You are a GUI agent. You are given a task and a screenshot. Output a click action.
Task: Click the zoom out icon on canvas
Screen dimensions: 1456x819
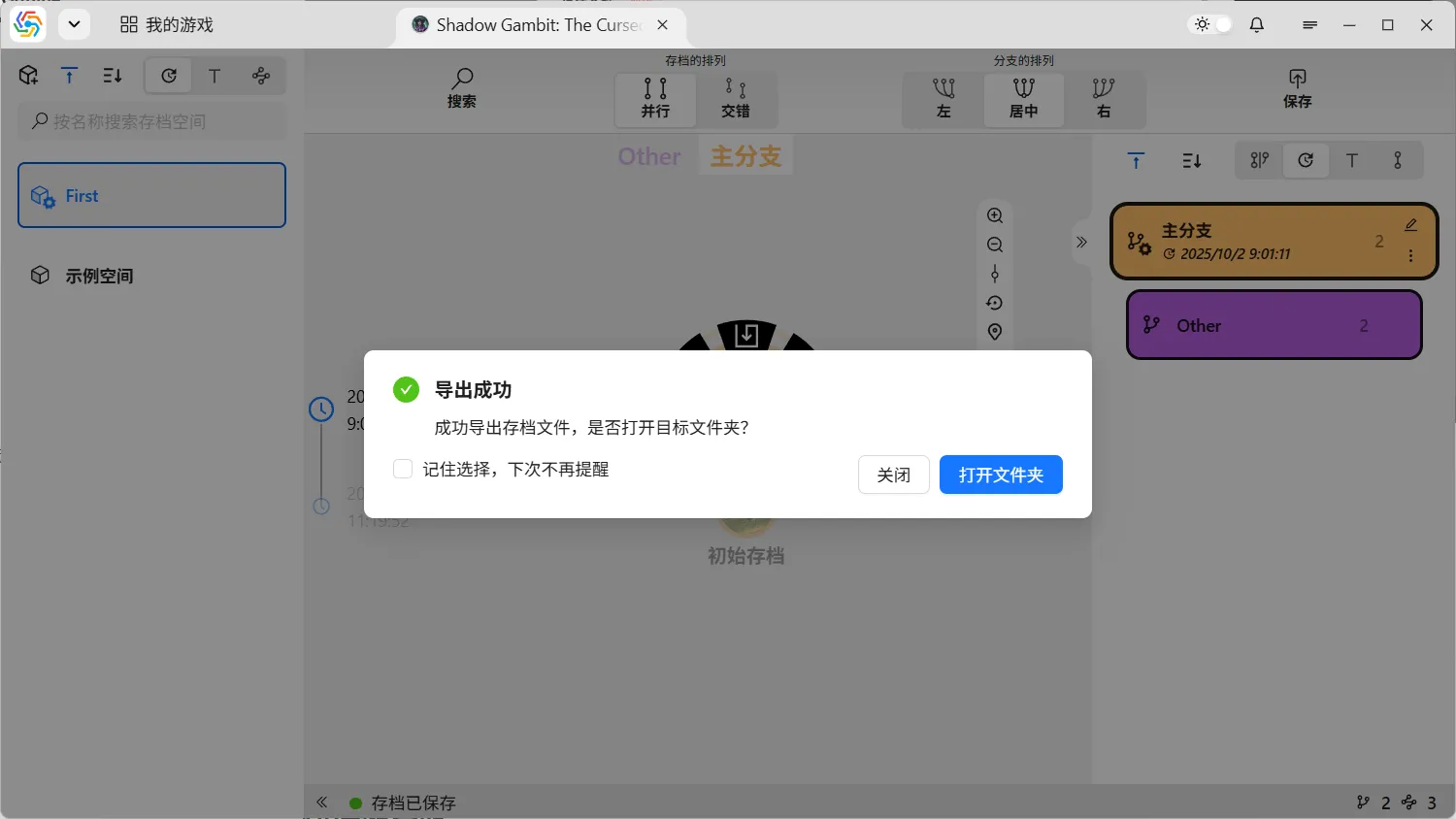[x=995, y=245]
